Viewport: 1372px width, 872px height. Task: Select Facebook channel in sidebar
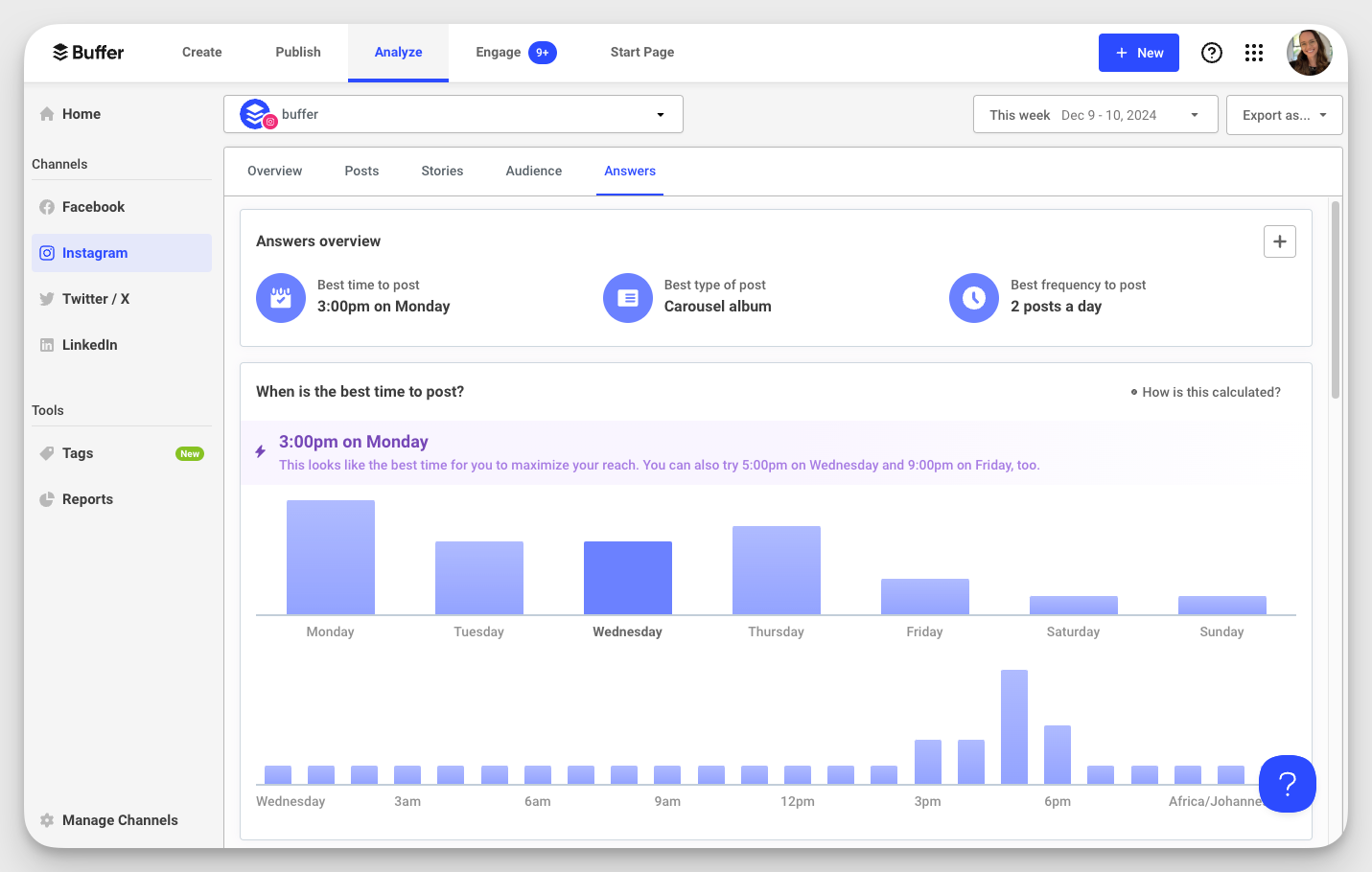click(x=93, y=207)
